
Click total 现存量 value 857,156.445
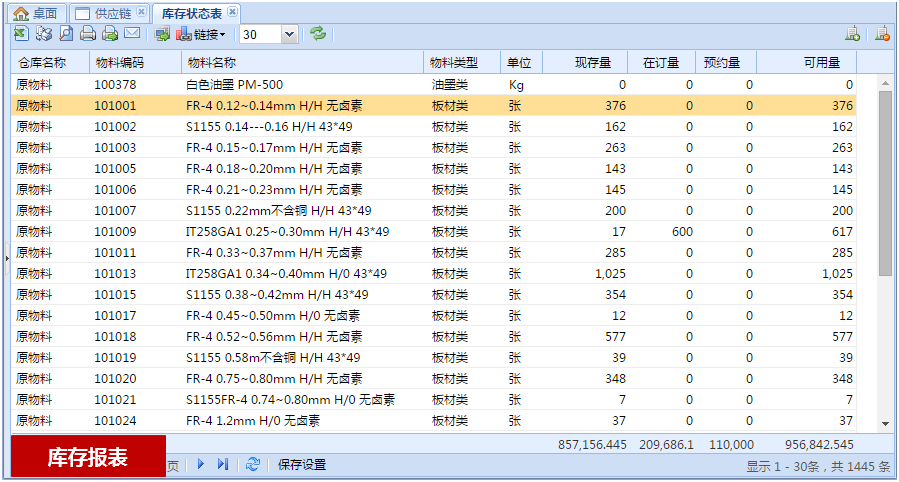click(592, 445)
